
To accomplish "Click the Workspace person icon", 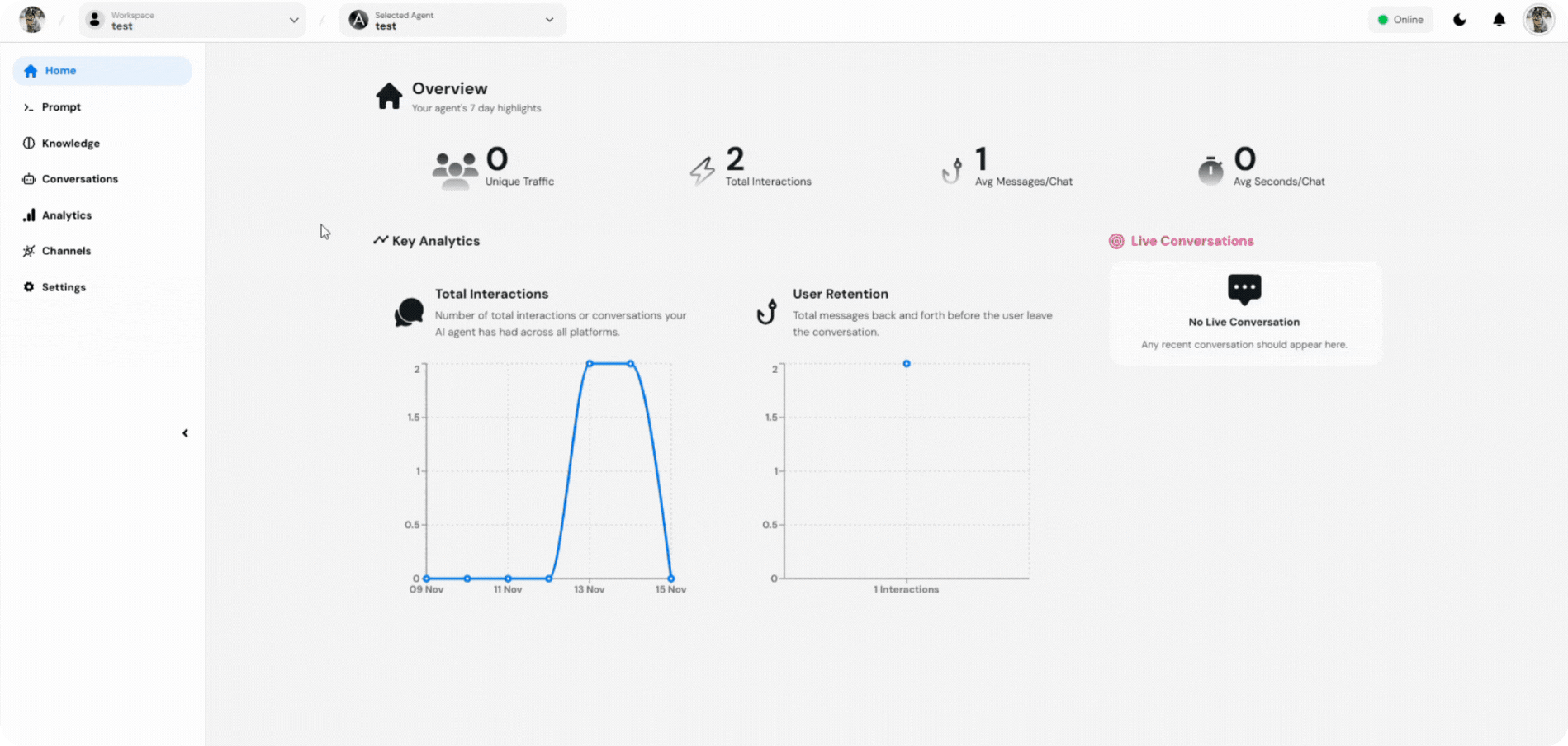I will 95,20.
